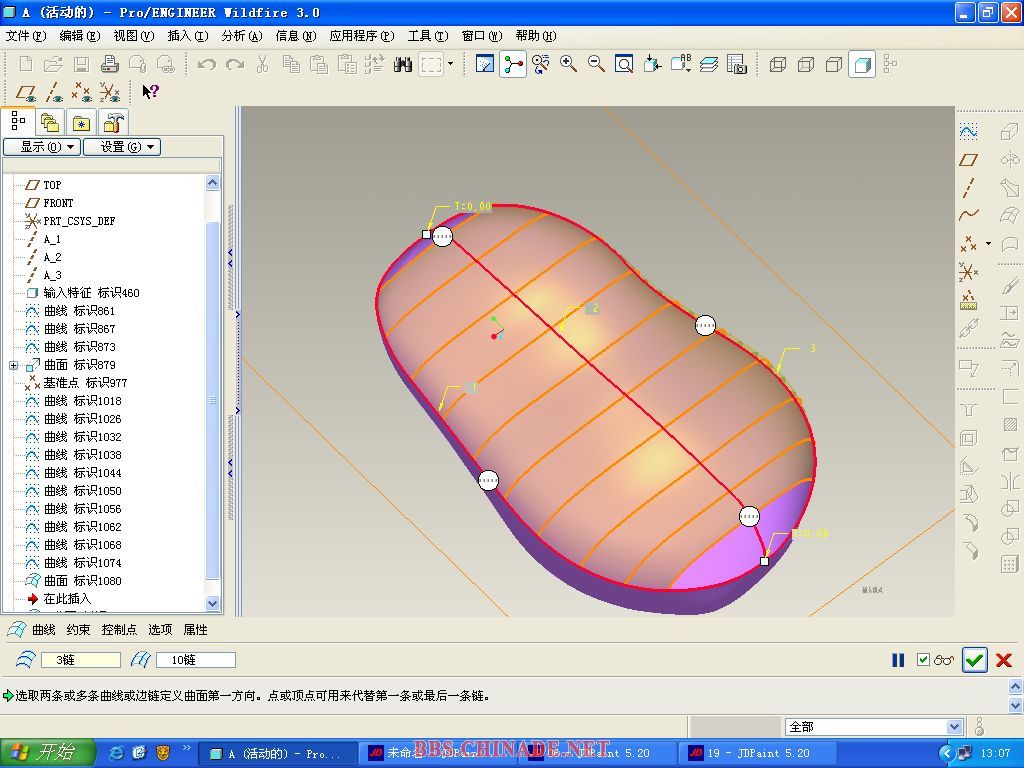Open the 分析 menu
Viewport: 1024px width, 768px height.
click(x=241, y=36)
